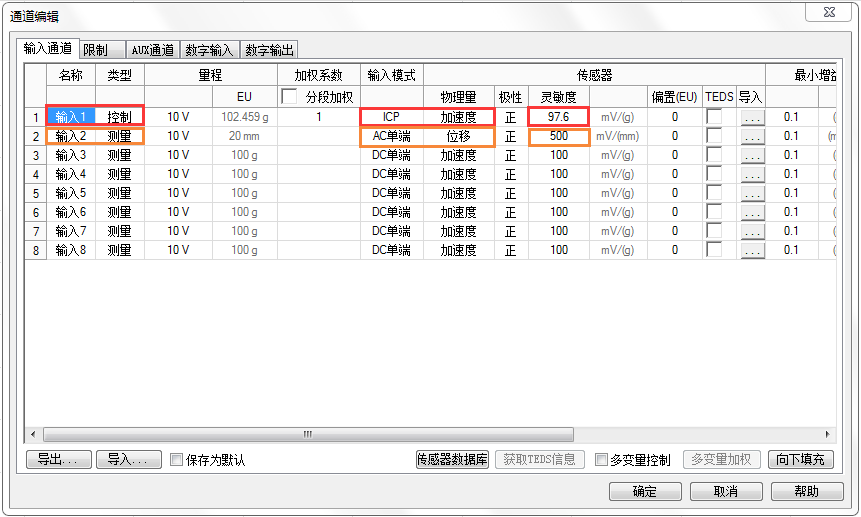Switch to the 数字输入 tab

click(209, 50)
